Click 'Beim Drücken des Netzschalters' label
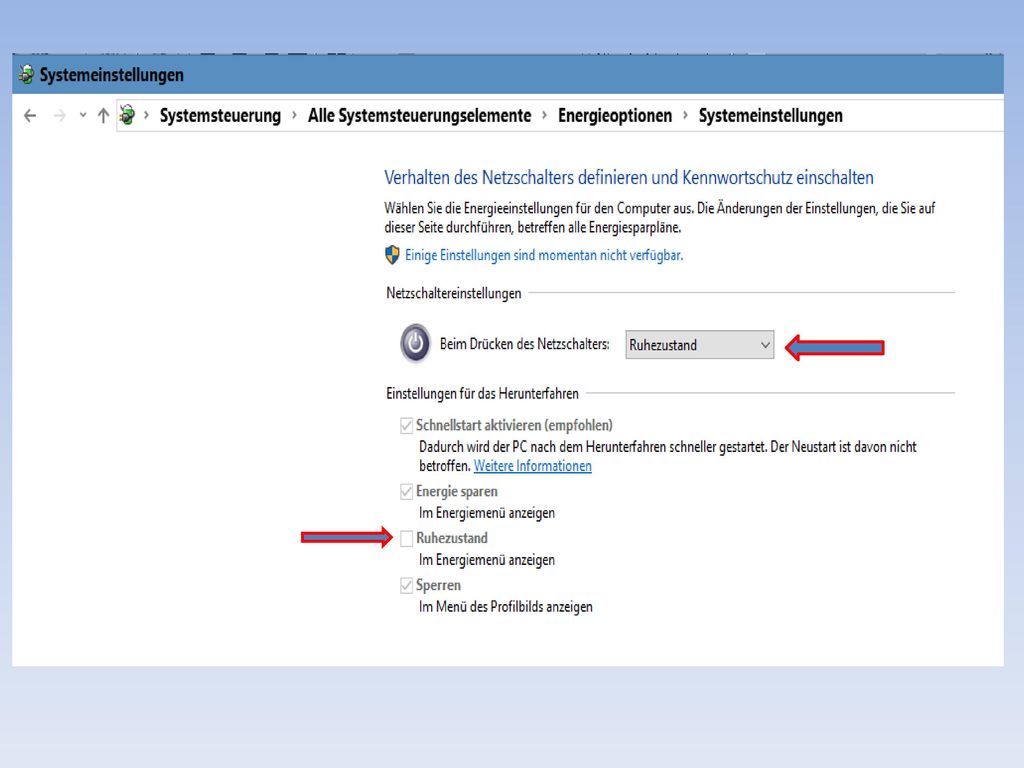This screenshot has width=1024, height=768. tap(524, 344)
